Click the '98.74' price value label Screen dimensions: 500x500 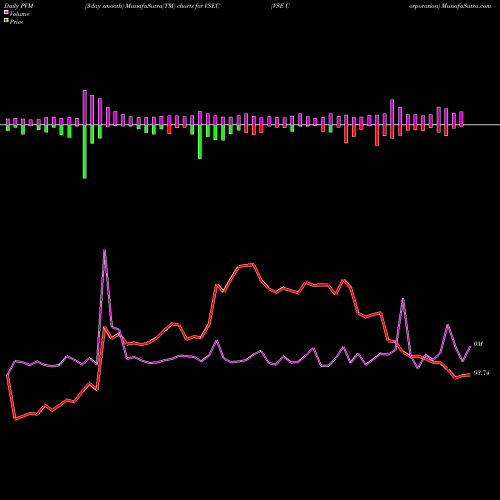click(x=481, y=373)
